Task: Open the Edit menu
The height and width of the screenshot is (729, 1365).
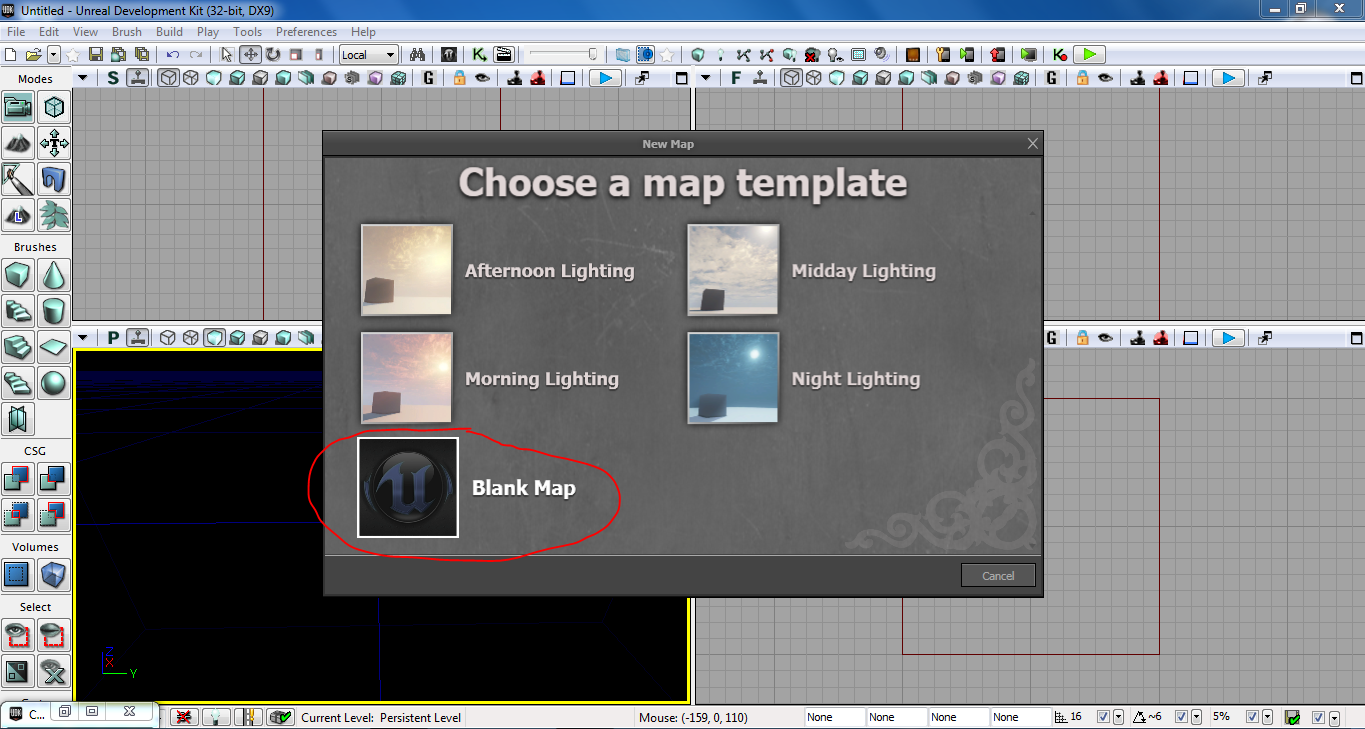Action: point(49,32)
